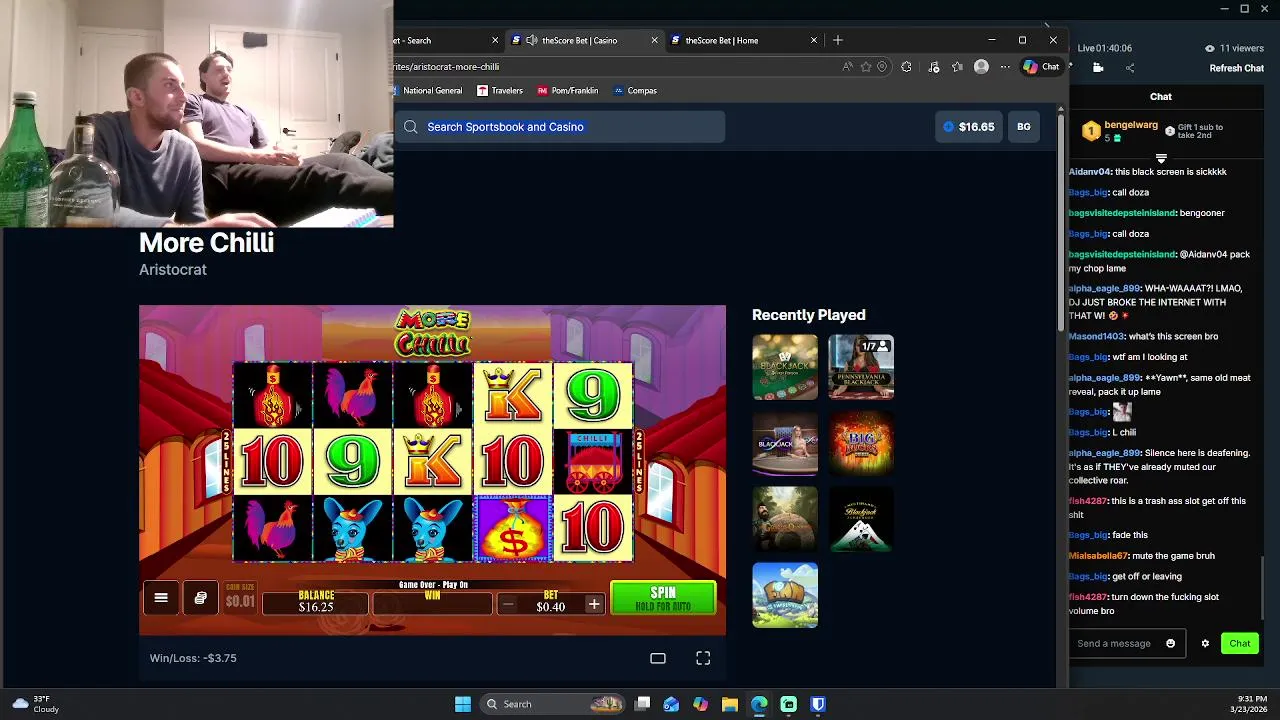
Task: Decrease the bet with minus button
Action: point(508,604)
